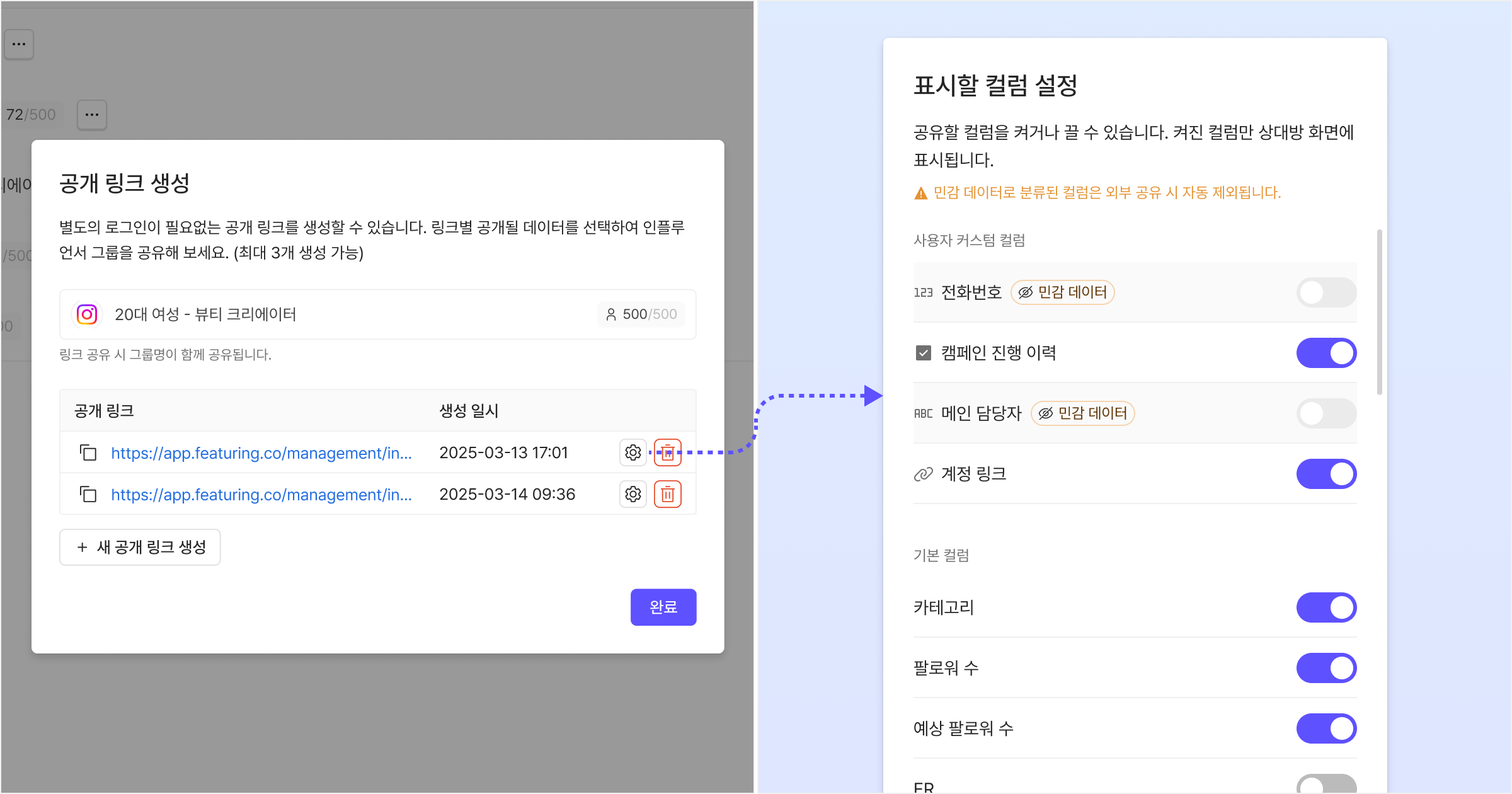1512x794 pixels.
Task: Open the top-left three-dot menu
Action: (19, 44)
